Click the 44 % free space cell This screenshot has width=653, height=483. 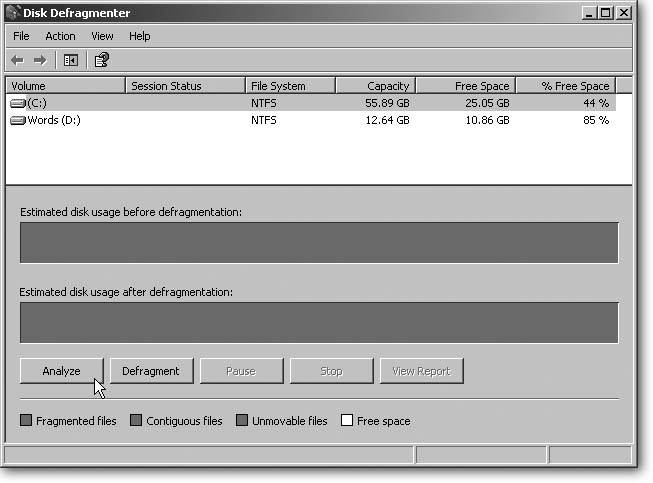(596, 103)
